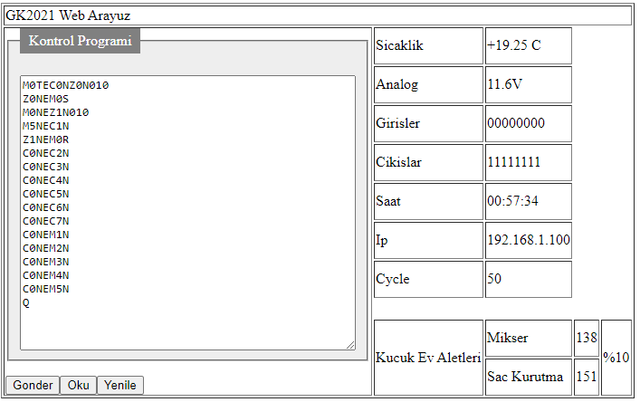Grab the text area resize handle

351,345
